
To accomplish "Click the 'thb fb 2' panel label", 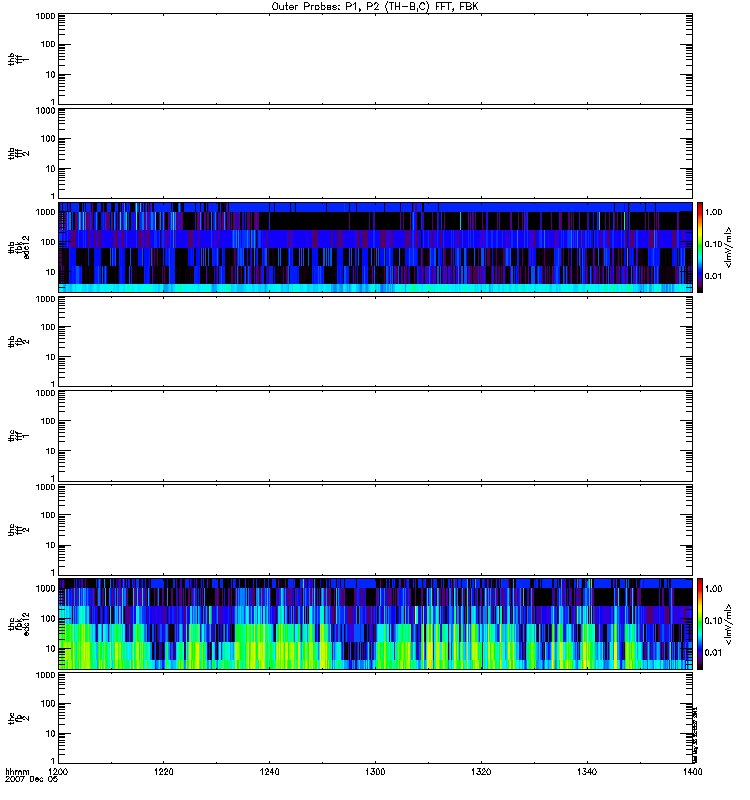I will tap(18, 342).
